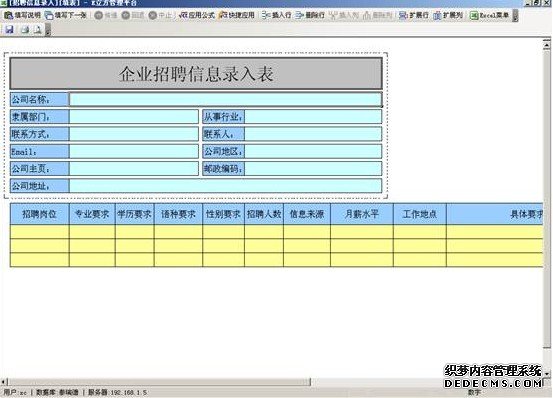553x398 pixels.
Task: Click 填写下一张 to fill next form
Action: [66, 16]
